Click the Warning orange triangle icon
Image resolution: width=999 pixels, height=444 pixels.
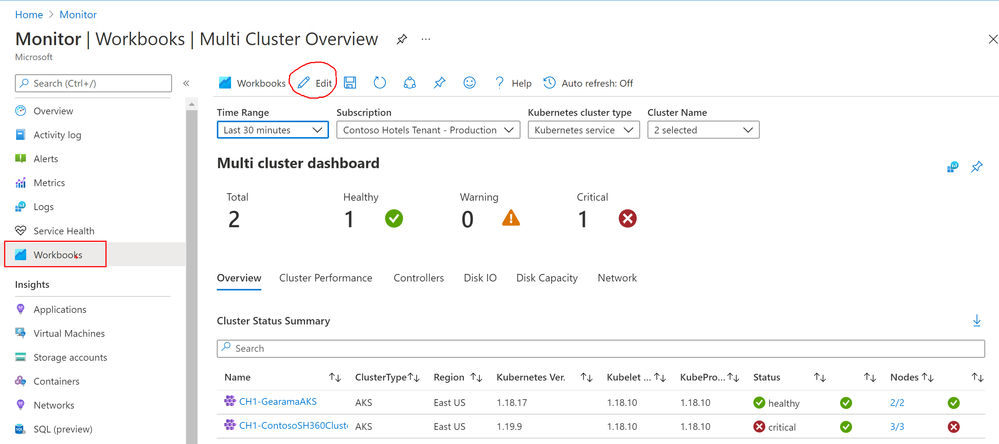511,218
